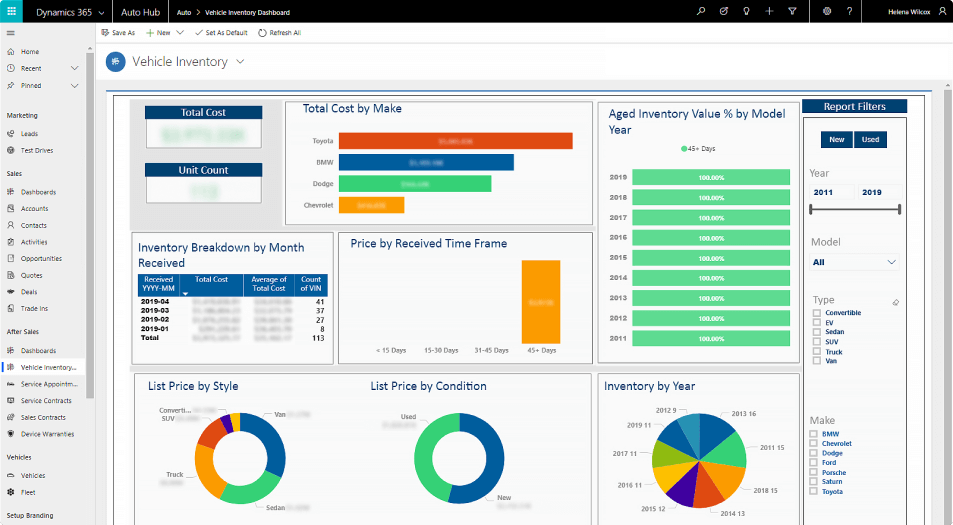Open Service Appointments in sidebar
Viewport: 953px width, 525px height.
click(43, 384)
